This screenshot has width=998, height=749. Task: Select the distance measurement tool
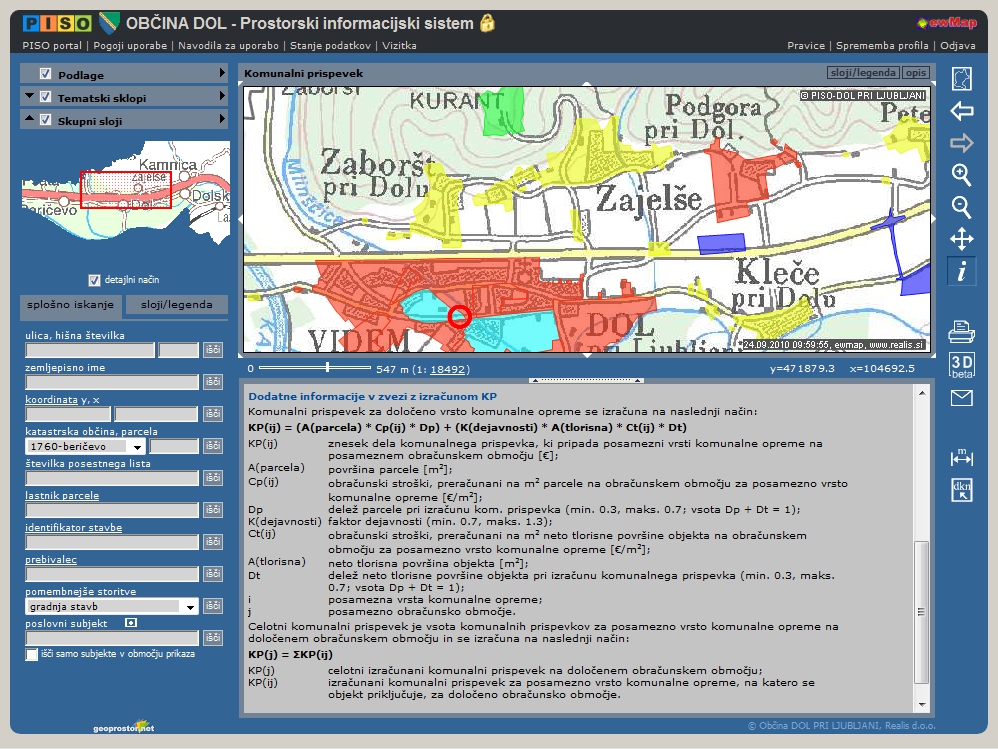[961, 457]
